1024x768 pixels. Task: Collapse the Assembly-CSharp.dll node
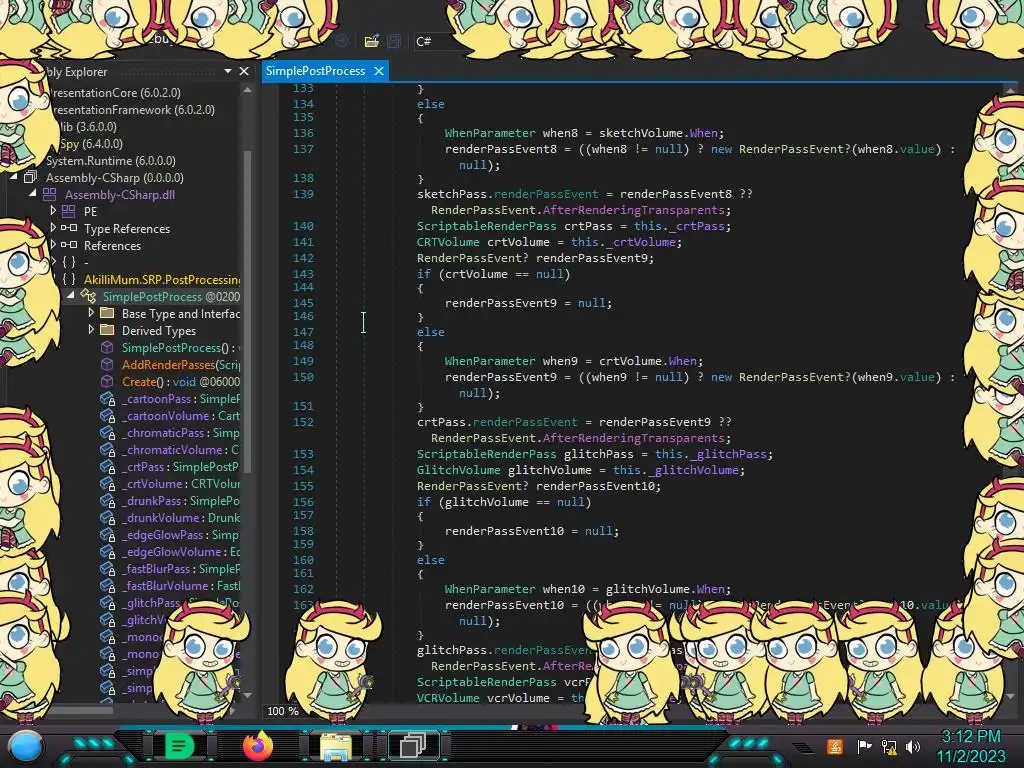tap(33, 194)
